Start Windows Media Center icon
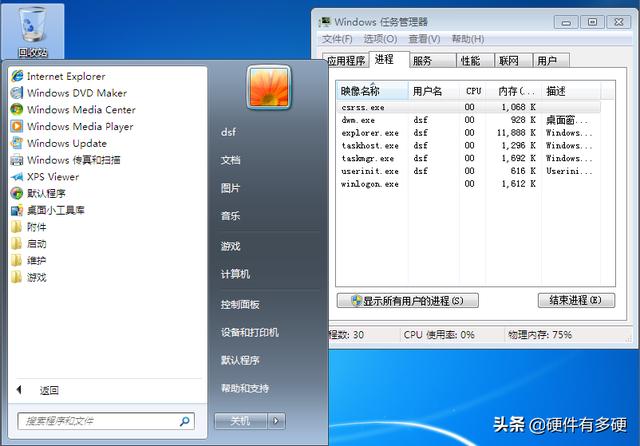 pyautogui.click(x=17, y=109)
